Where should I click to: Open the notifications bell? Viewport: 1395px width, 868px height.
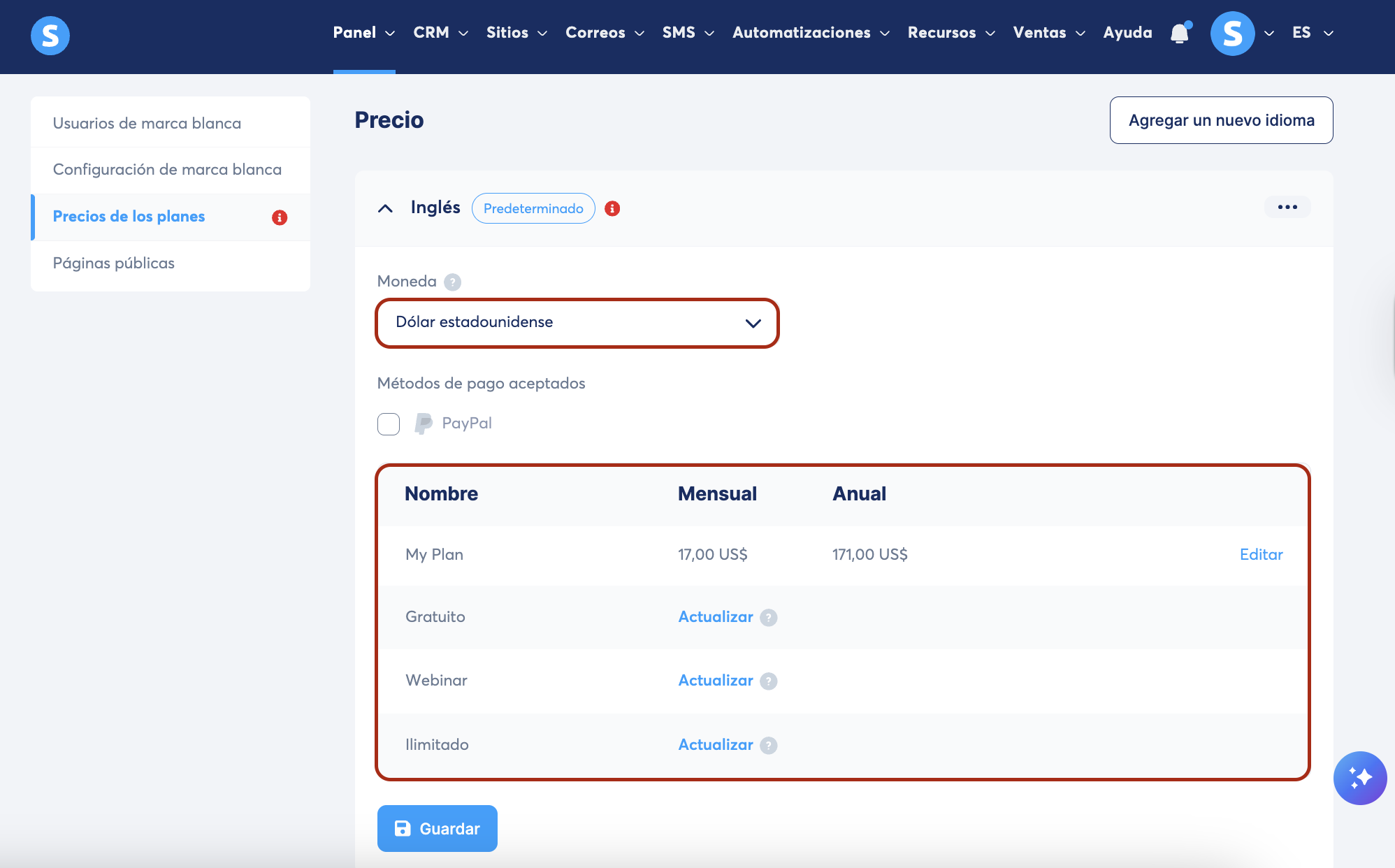tap(1180, 34)
